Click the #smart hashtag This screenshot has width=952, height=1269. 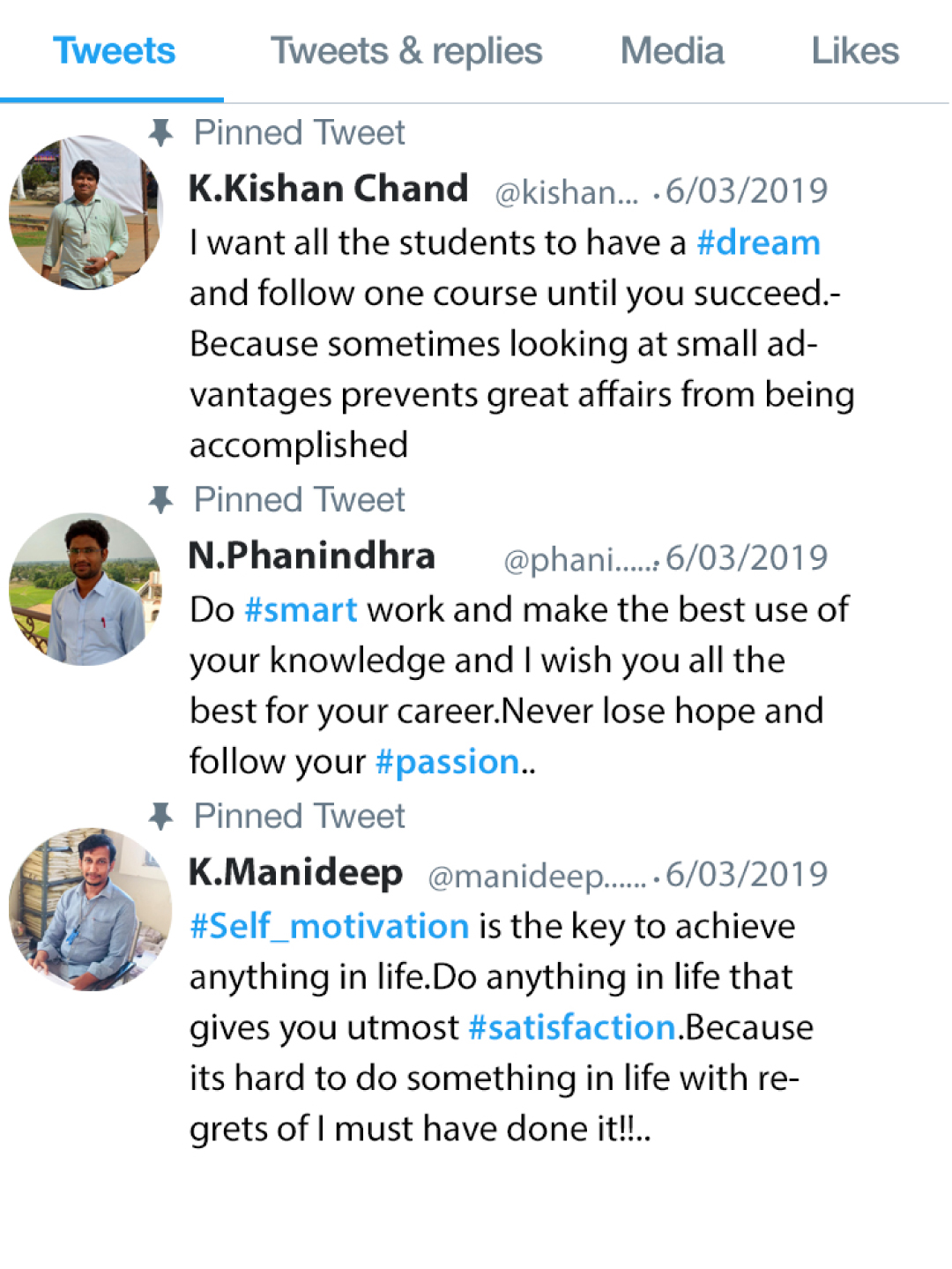(x=301, y=609)
